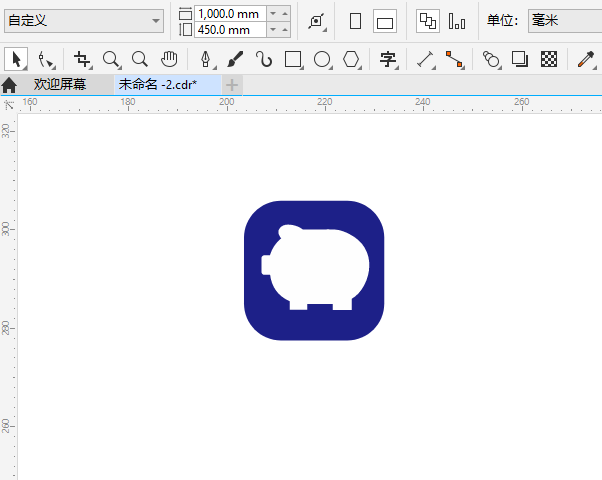Viewport: 602px width, 480px height.
Task: Select the Ellipse tool
Action: click(x=322, y=60)
